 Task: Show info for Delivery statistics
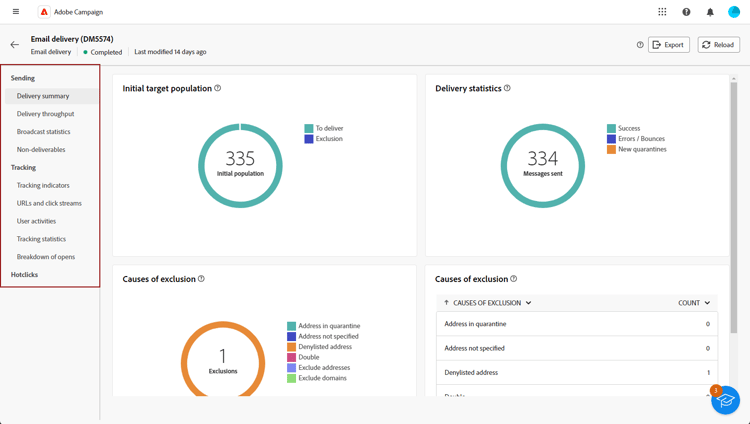pos(508,88)
